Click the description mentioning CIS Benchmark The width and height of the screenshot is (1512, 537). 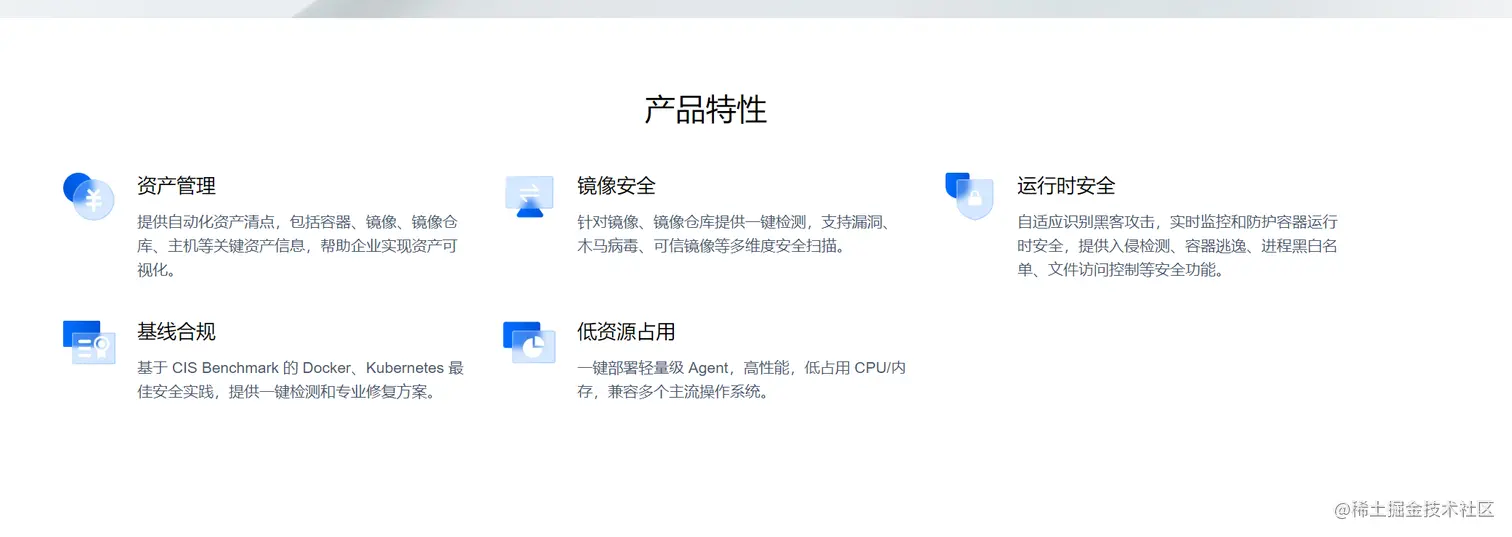(x=300, y=380)
